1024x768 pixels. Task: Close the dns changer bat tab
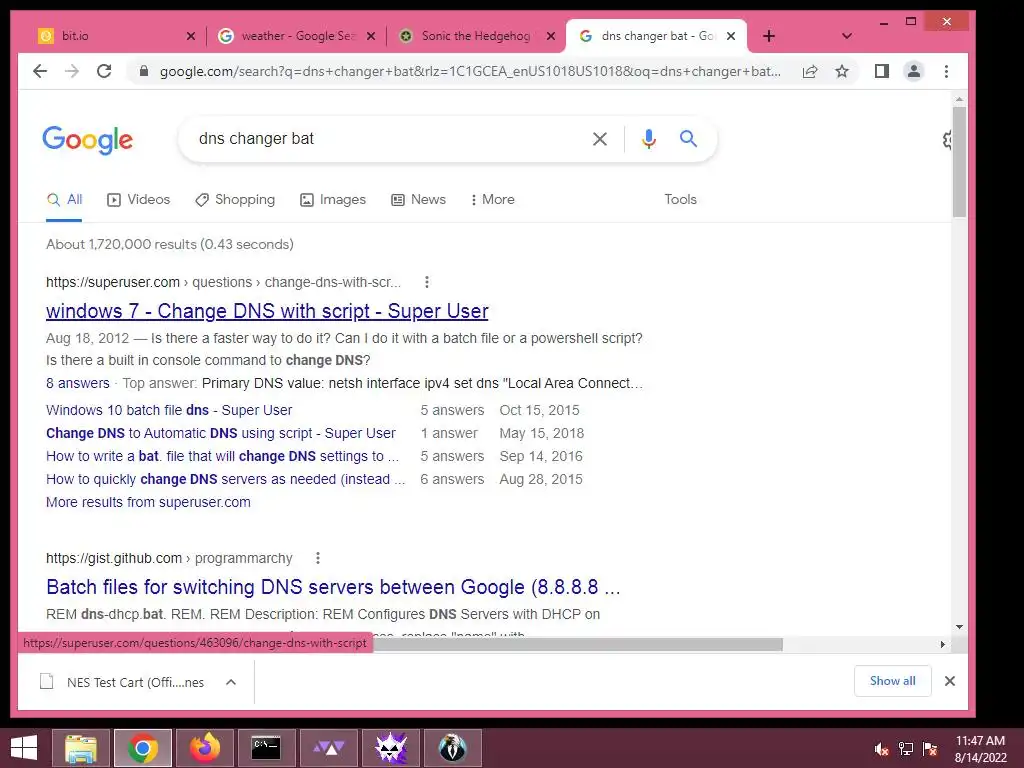point(731,36)
